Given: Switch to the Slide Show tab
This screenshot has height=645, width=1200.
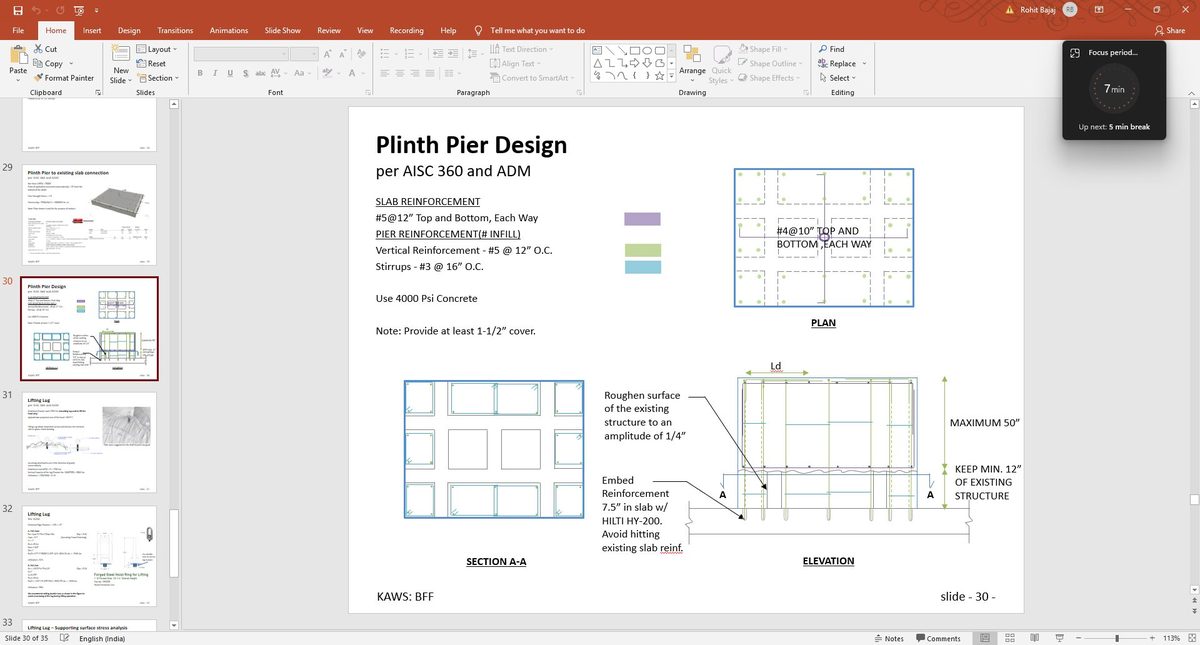Looking at the screenshot, I should 282,31.
